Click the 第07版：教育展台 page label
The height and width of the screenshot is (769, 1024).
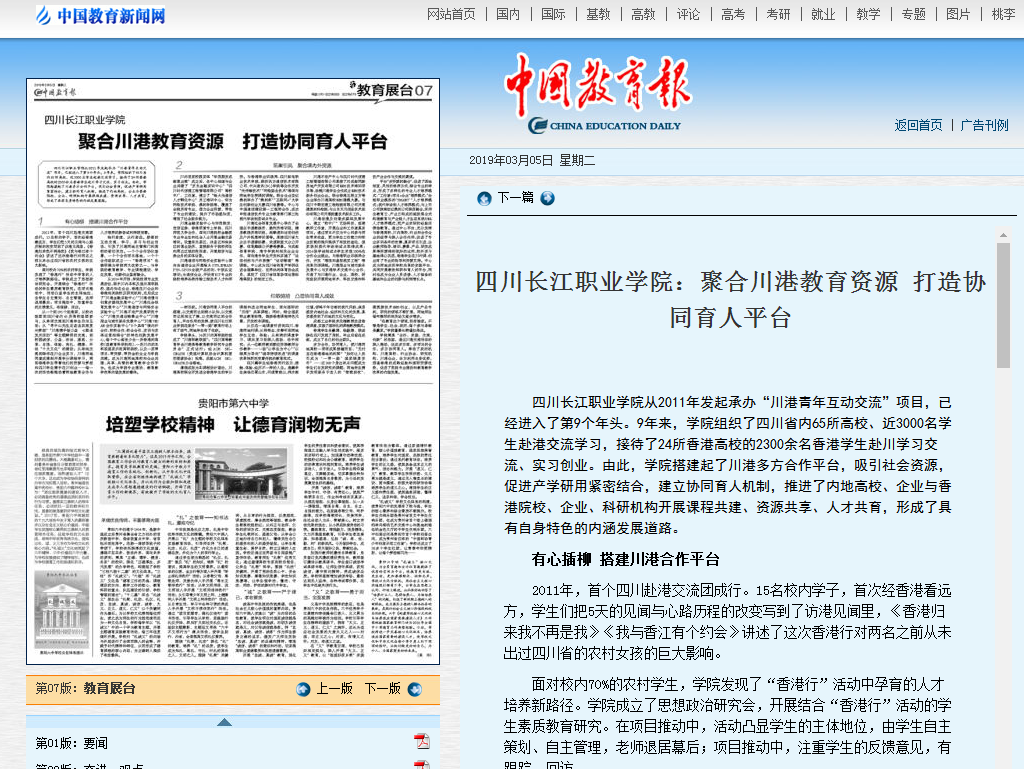click(85, 689)
